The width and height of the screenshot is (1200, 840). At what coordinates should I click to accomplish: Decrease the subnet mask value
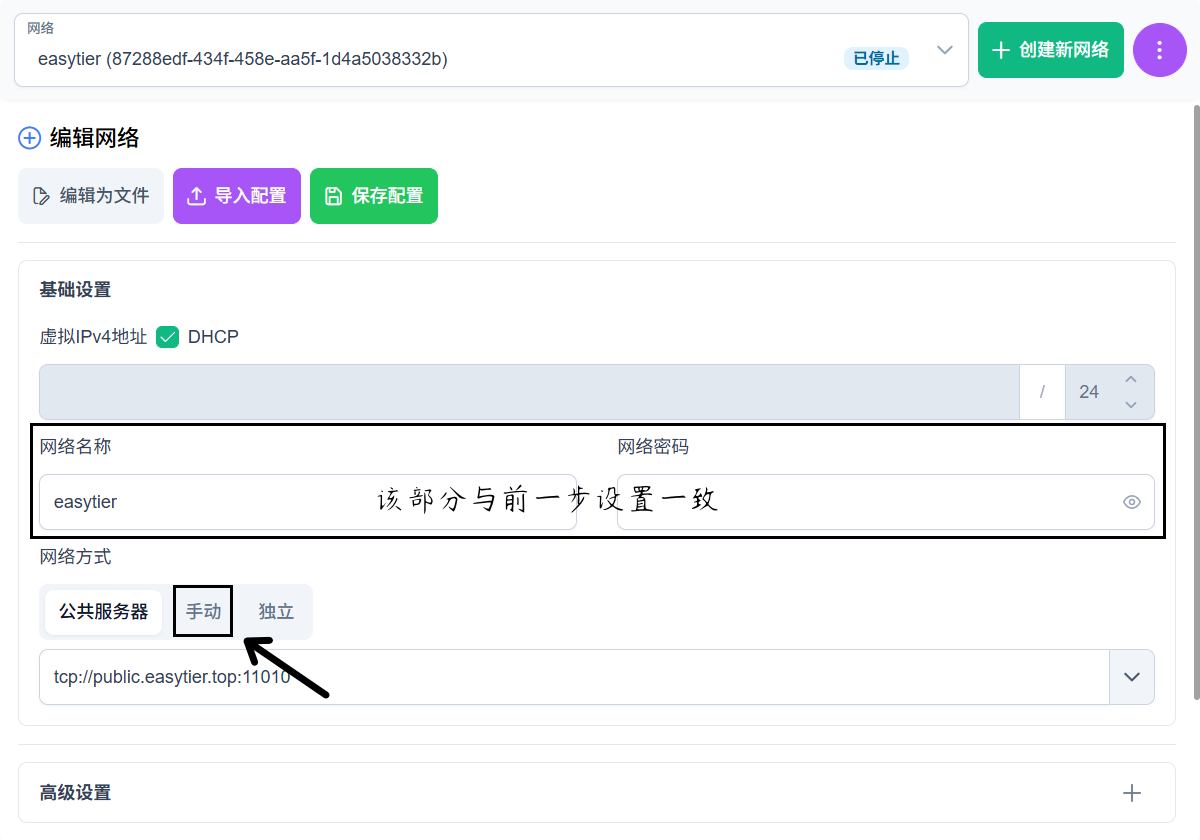pos(1131,404)
